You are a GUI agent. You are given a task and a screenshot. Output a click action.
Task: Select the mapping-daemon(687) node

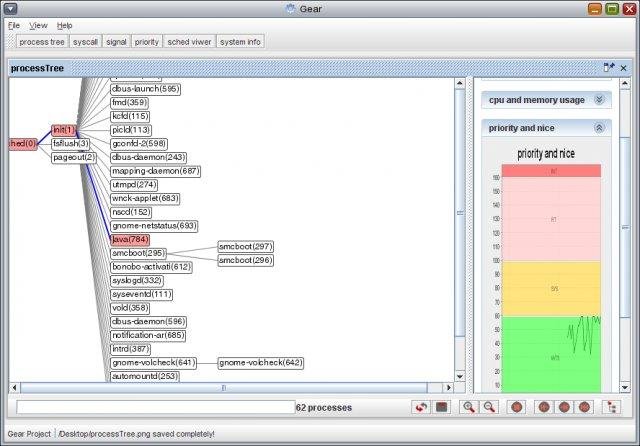[156, 171]
